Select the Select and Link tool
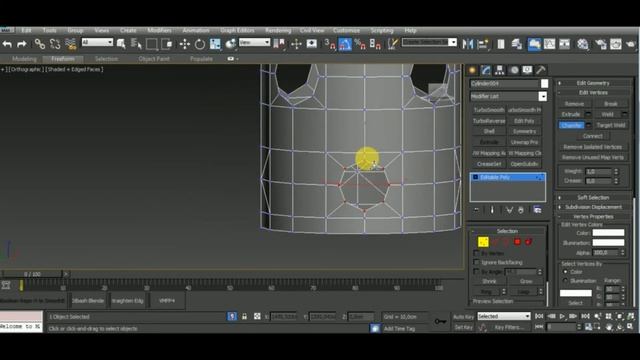This screenshot has height=360, width=640. [40, 44]
